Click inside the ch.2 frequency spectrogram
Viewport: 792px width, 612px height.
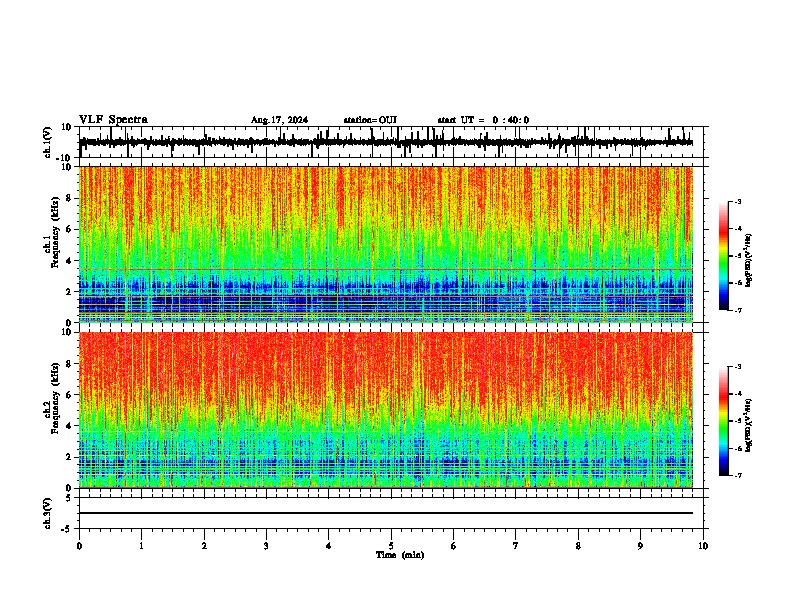pos(385,410)
